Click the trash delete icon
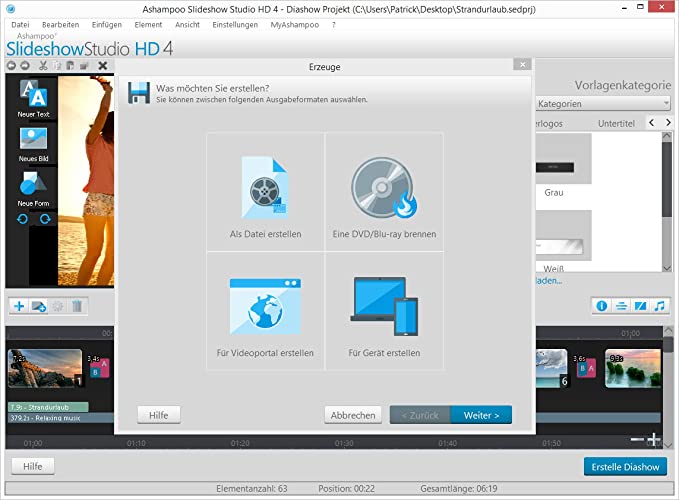Viewport: 679px width, 500px height. (x=78, y=306)
